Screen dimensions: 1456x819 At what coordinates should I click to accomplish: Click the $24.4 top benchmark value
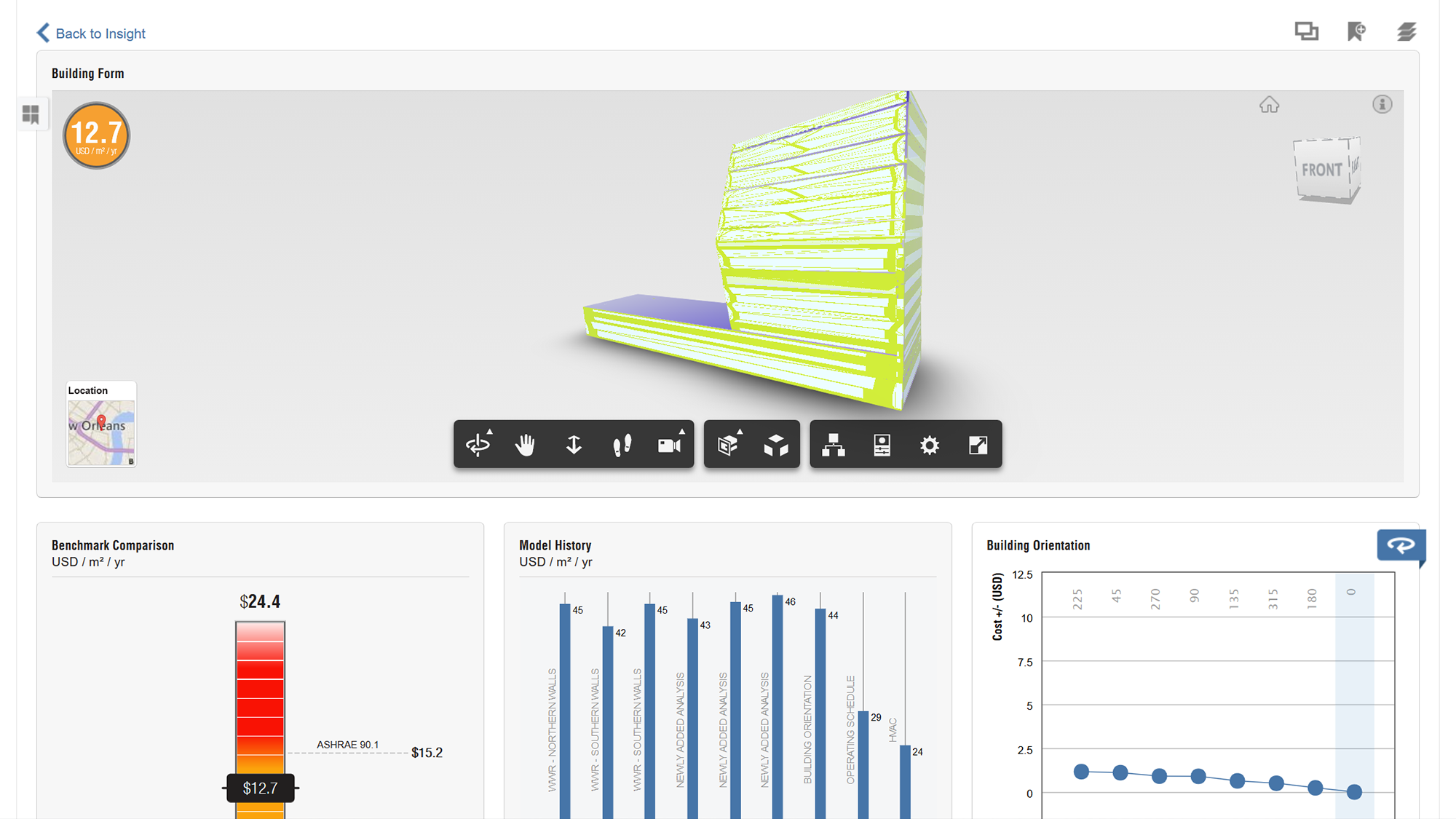[260, 601]
